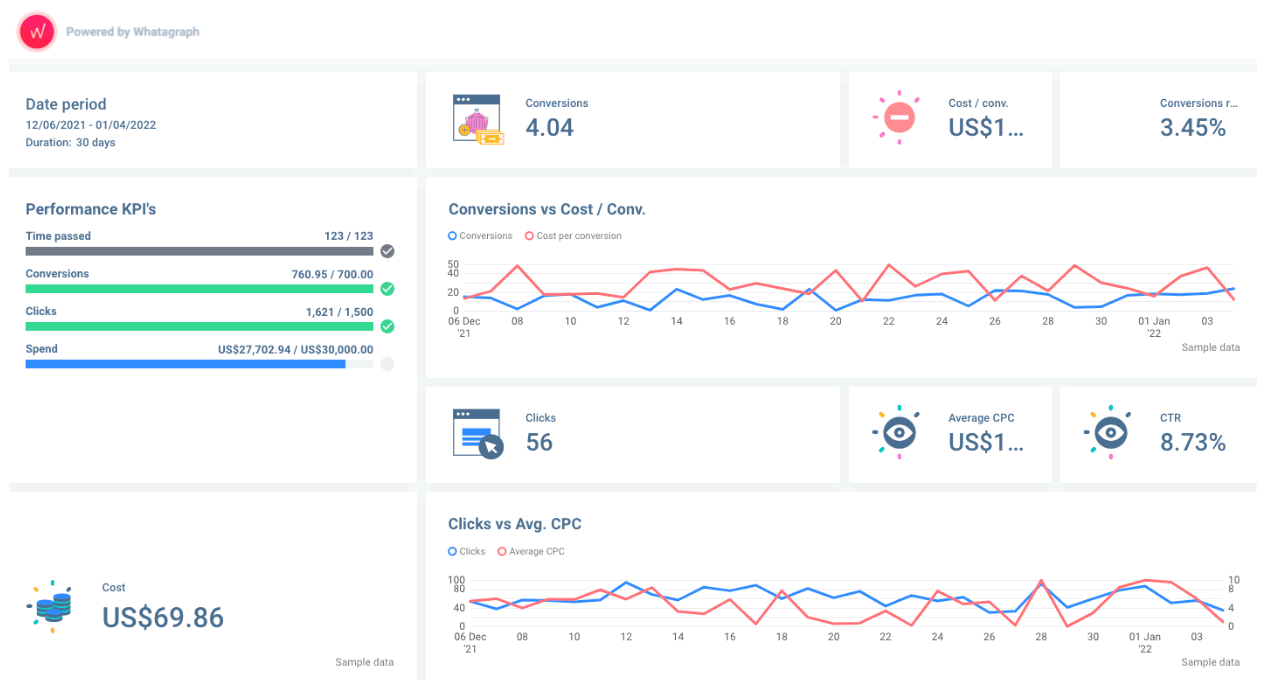Click the Date period heading
The image size is (1263, 680).
(65, 104)
